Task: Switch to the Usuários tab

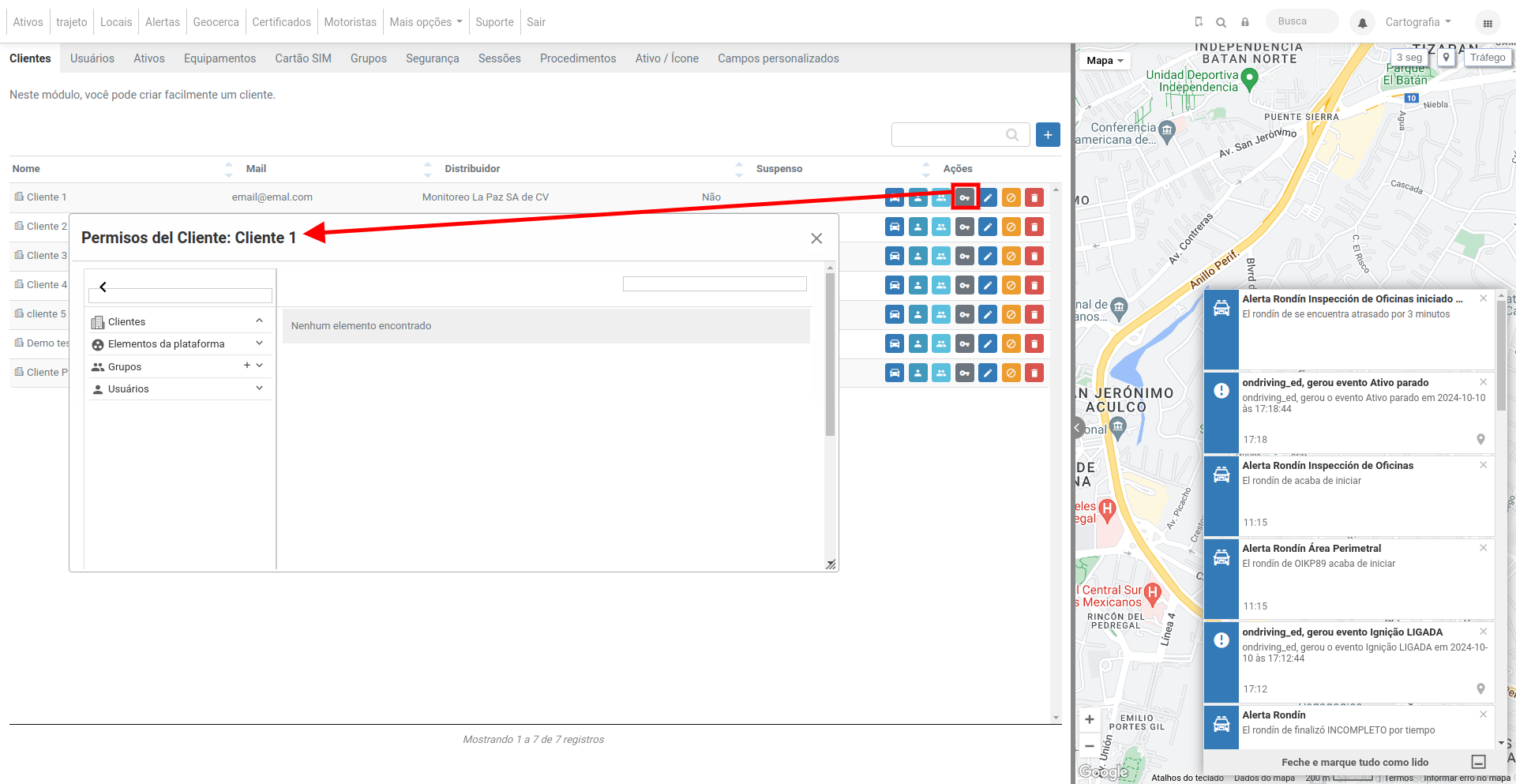Action: (x=92, y=58)
